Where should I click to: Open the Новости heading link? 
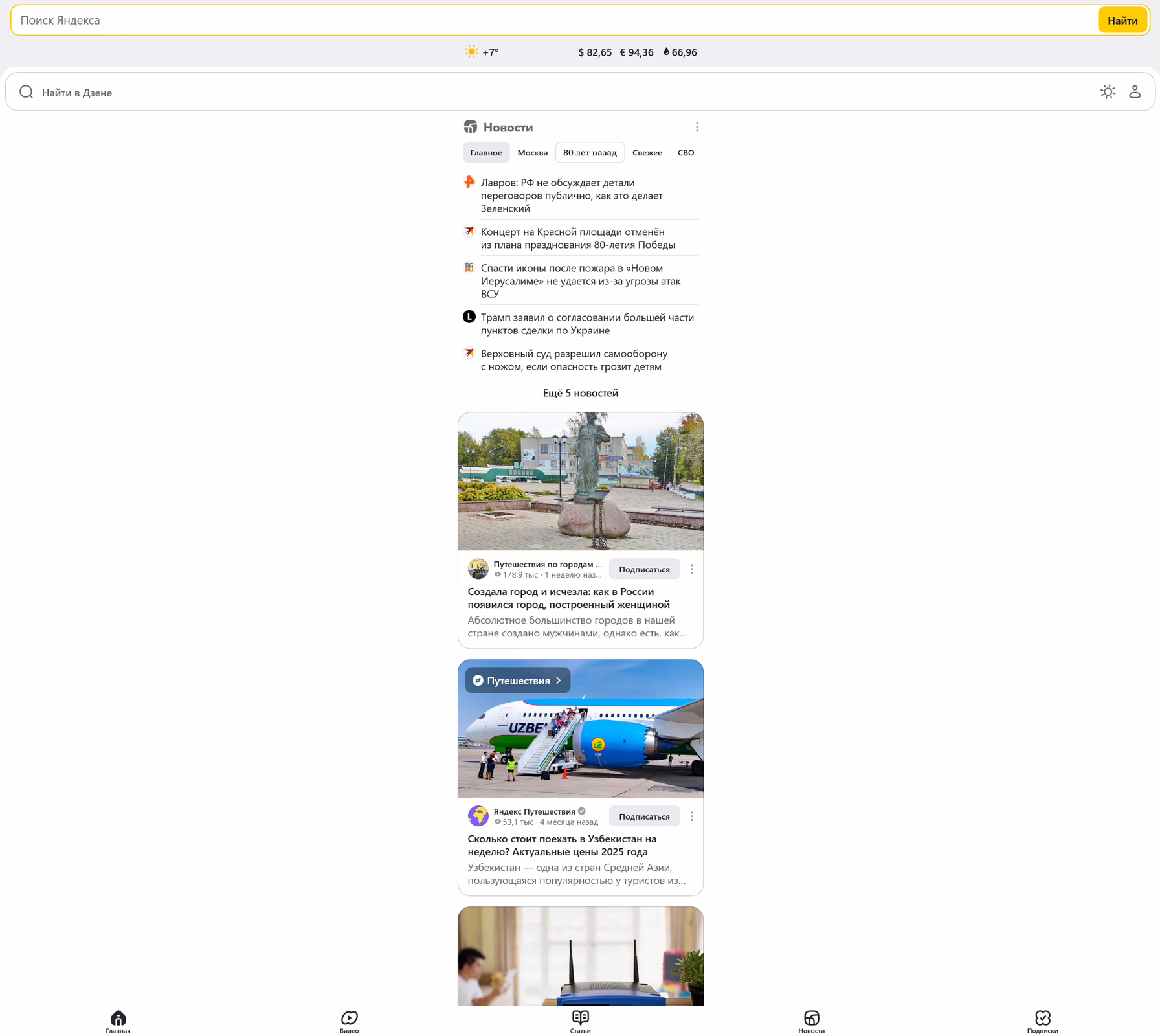pos(507,128)
